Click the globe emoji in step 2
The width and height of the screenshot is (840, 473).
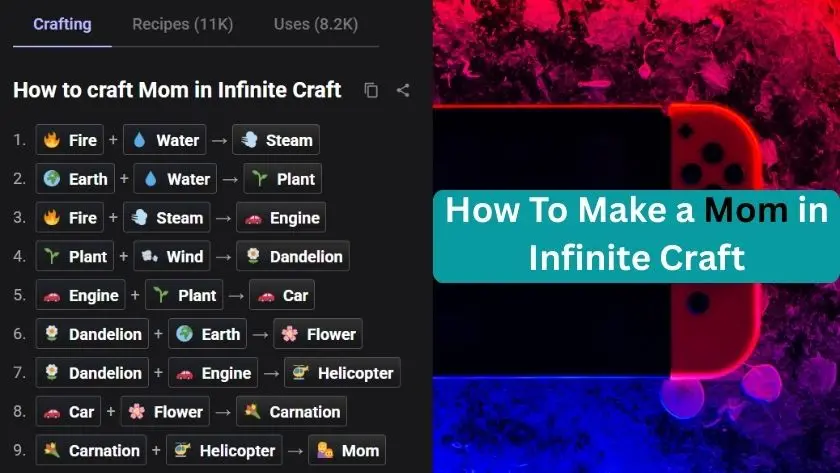pos(52,178)
